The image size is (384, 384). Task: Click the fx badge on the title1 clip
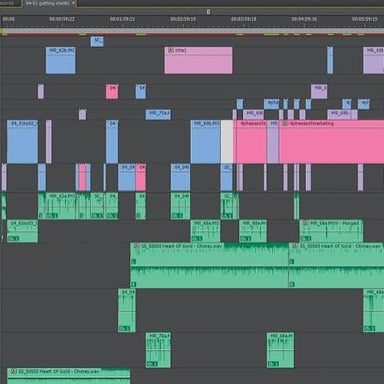pos(171,50)
